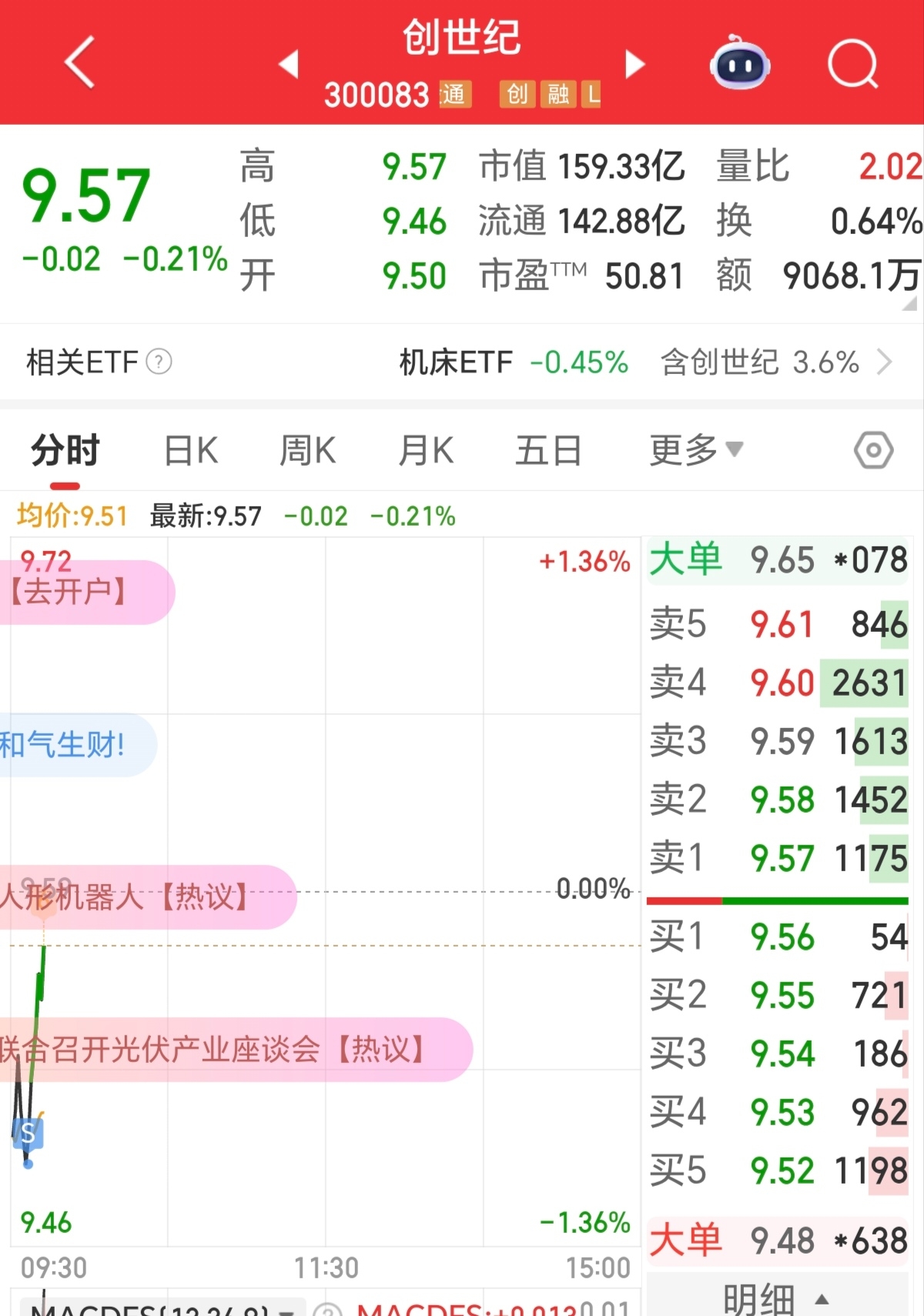Tap the 11:30 time axis label
924x1316 pixels.
tap(326, 1268)
